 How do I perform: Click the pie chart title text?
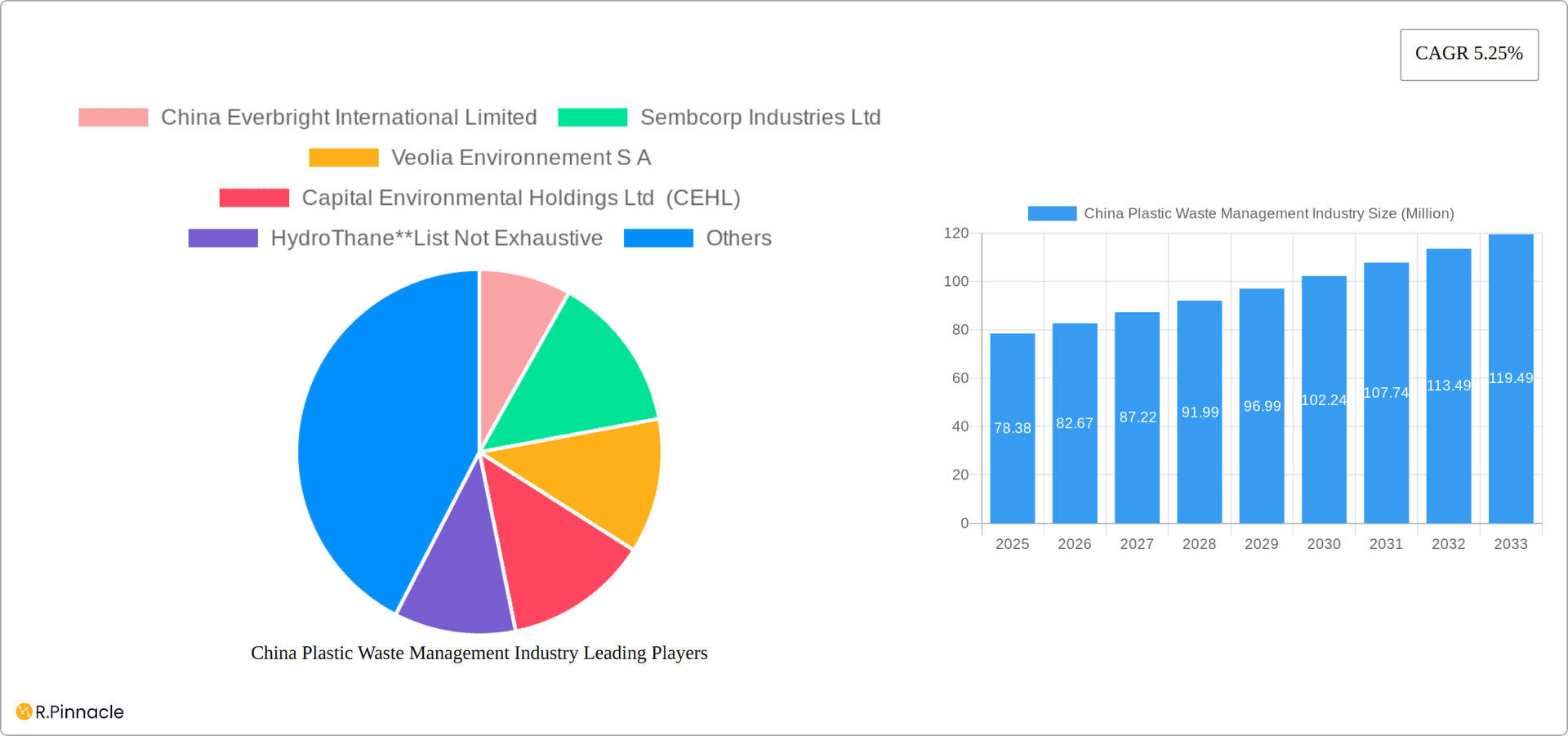tap(479, 653)
